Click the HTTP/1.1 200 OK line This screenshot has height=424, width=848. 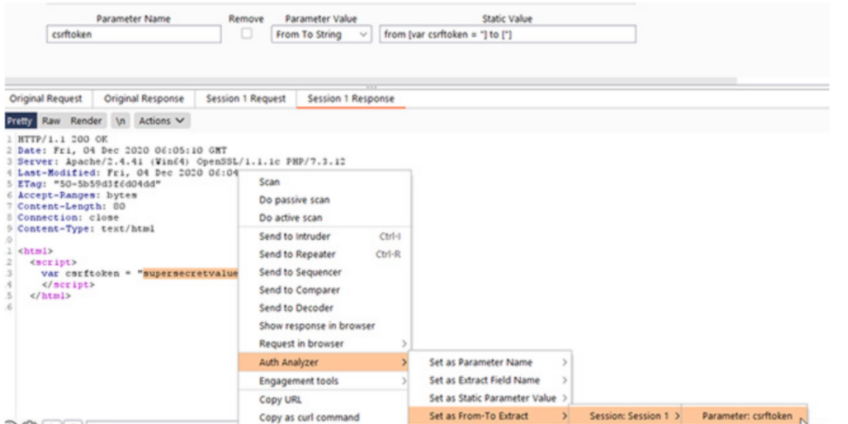(63, 140)
